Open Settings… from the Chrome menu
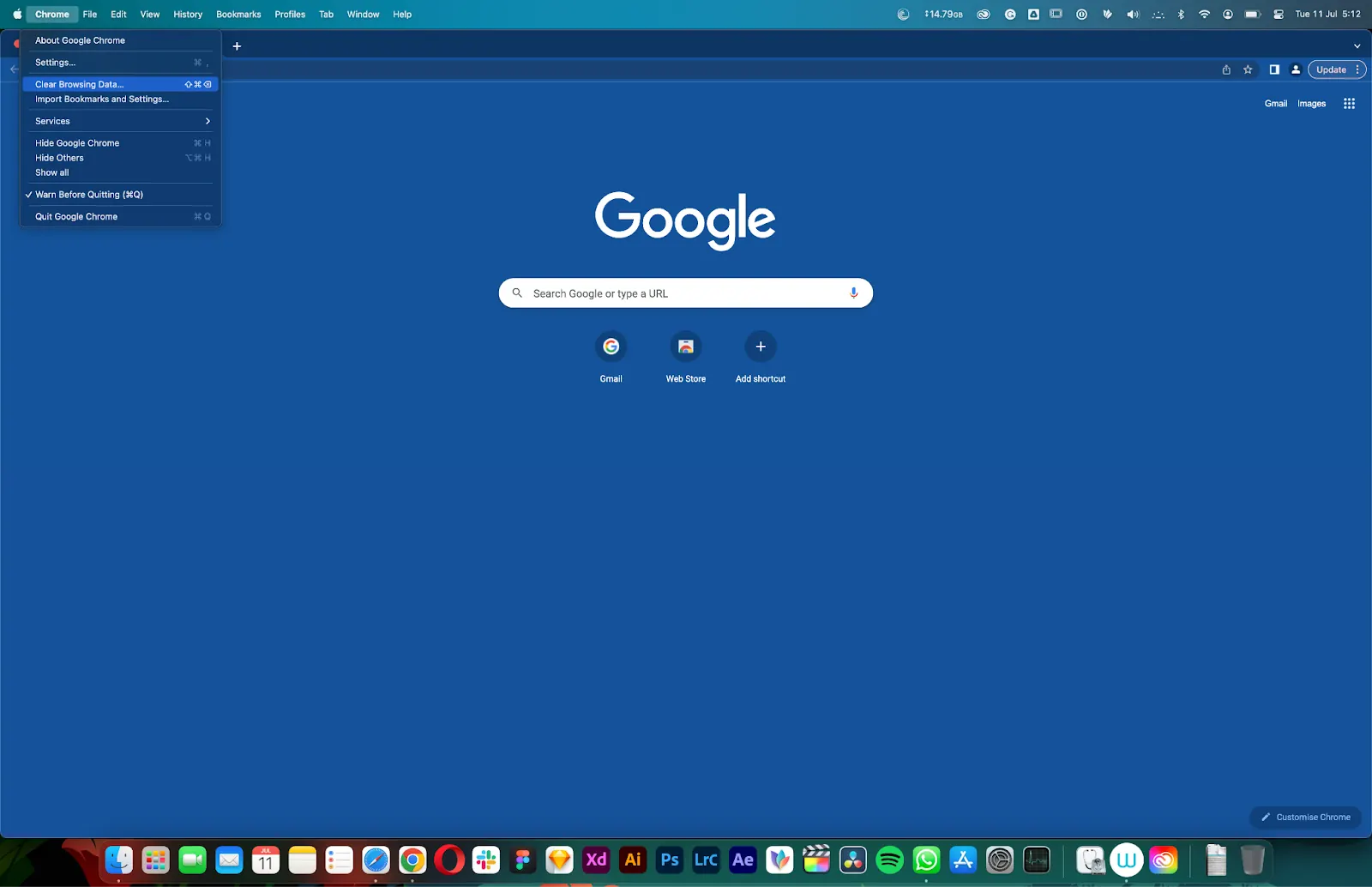 [x=120, y=63]
